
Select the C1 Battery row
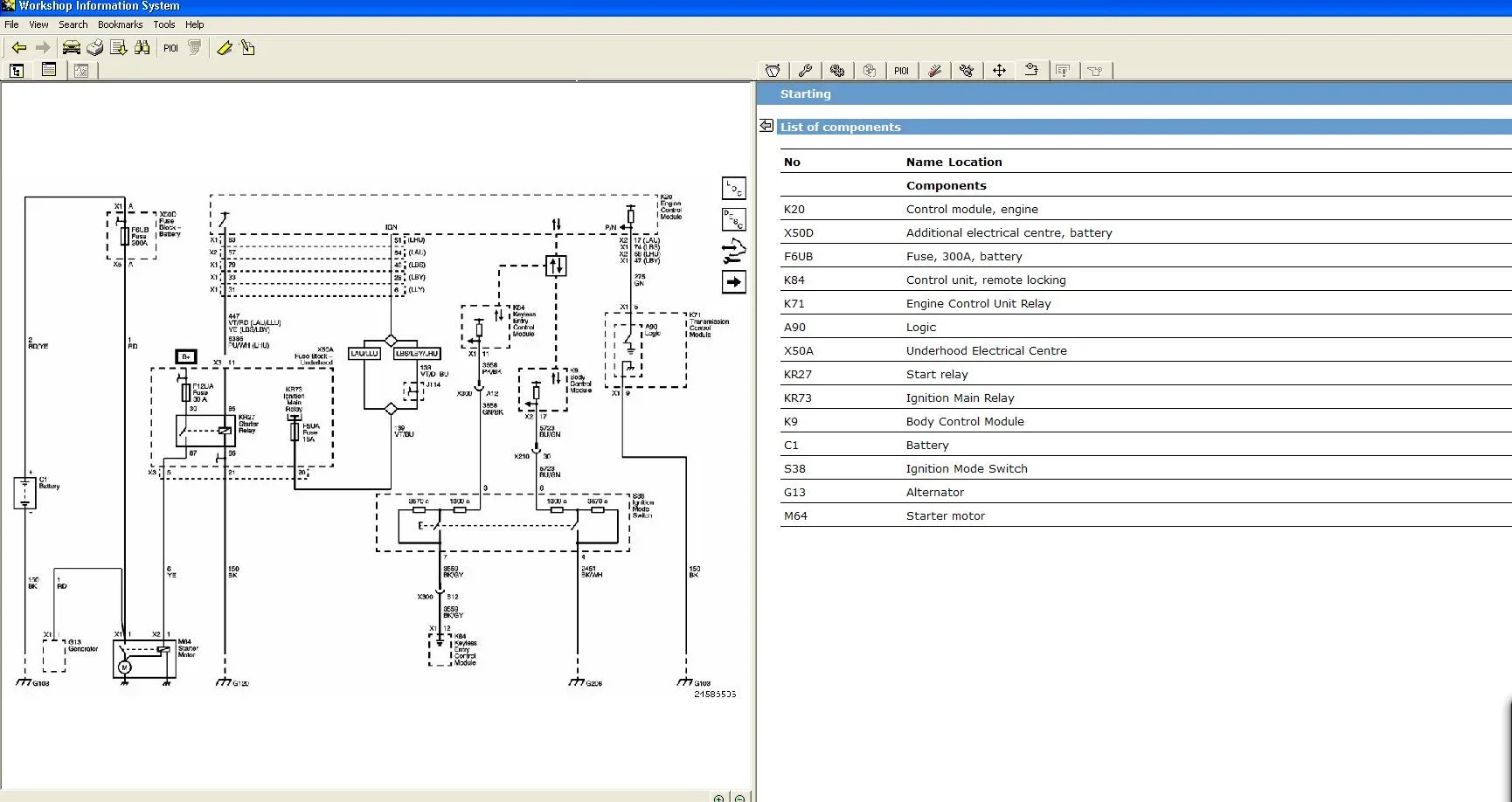click(x=1146, y=445)
